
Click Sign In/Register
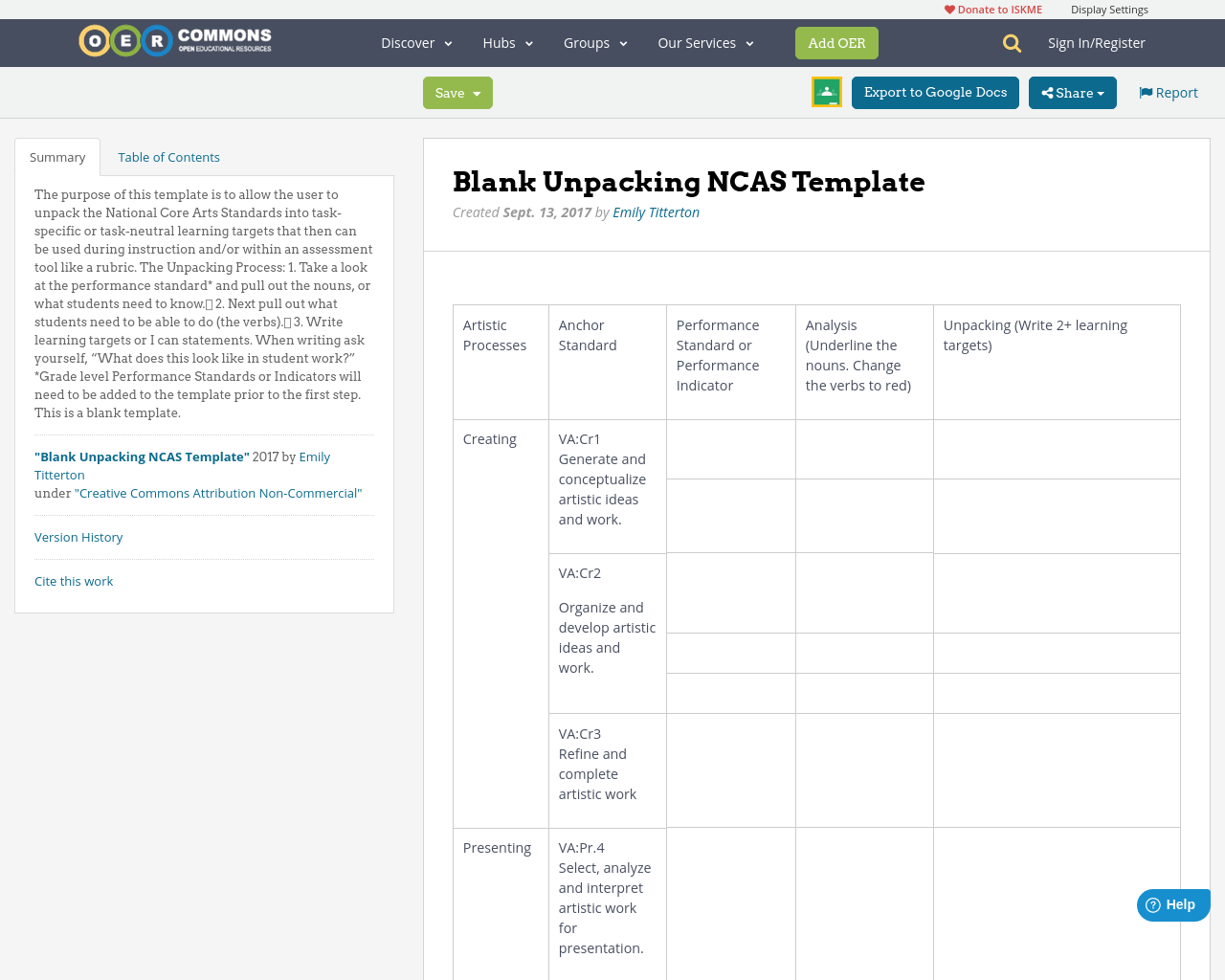pos(1097,41)
